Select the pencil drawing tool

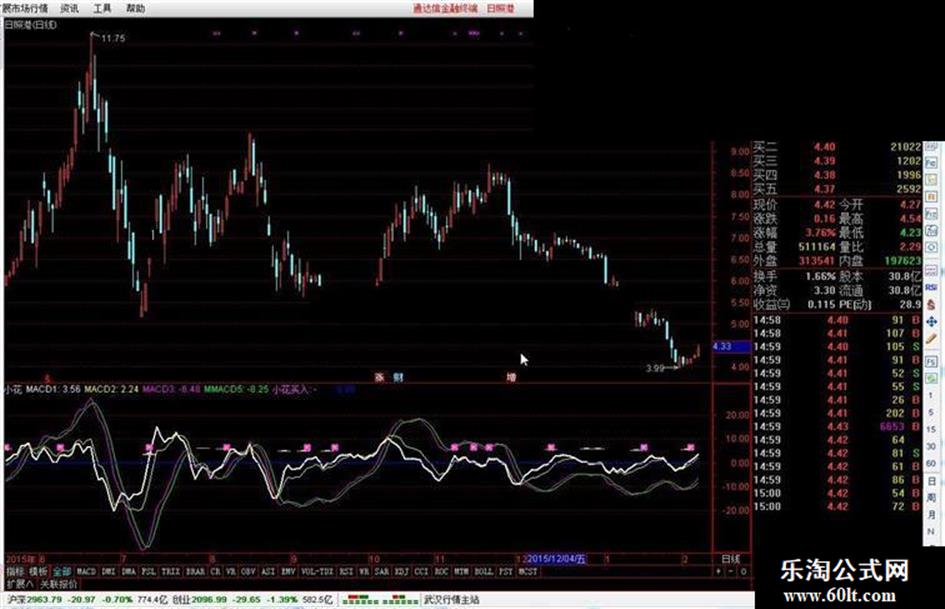[x=932, y=338]
